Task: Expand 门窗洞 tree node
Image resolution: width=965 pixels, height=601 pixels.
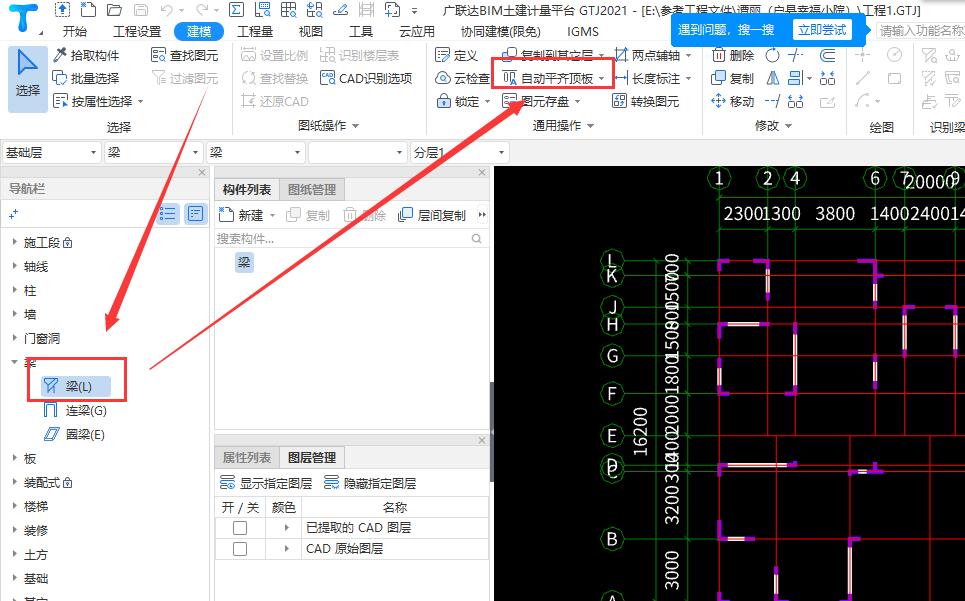Action: tap(14, 338)
